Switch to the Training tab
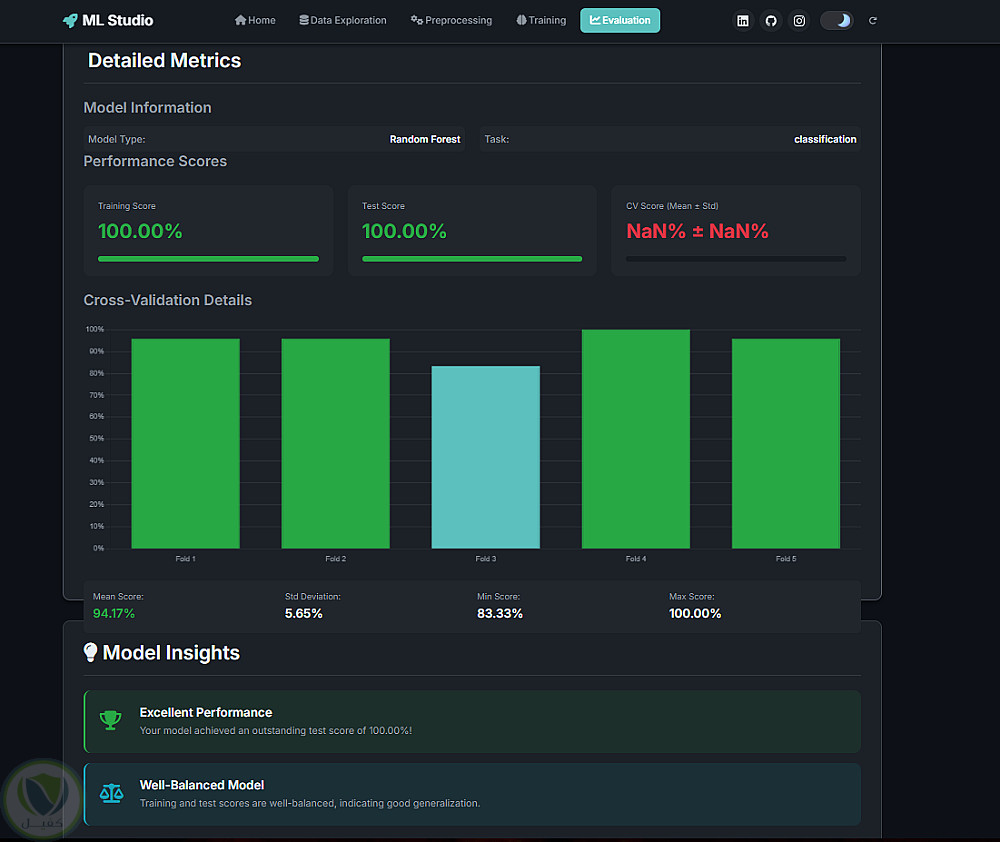The height and width of the screenshot is (842, 1000). 541,20
